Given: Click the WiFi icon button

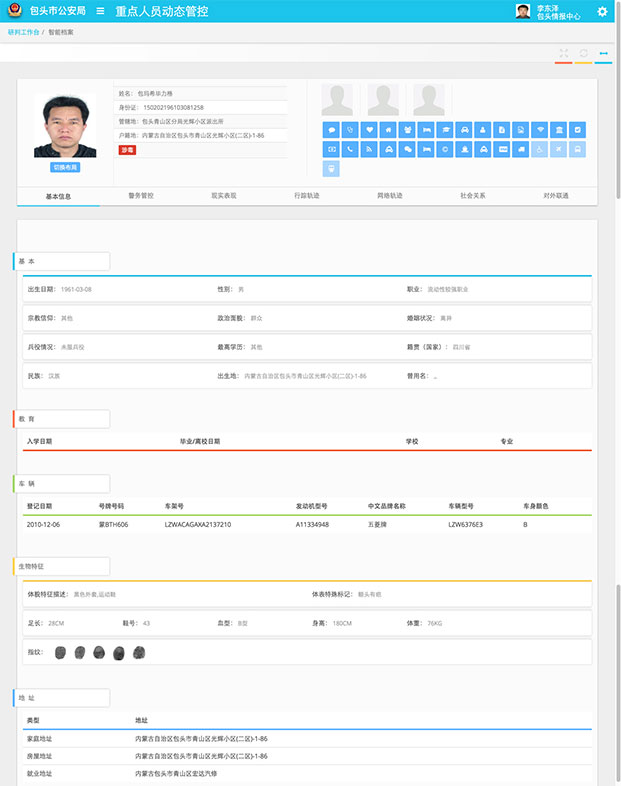Looking at the screenshot, I should pyautogui.click(x=540, y=130).
